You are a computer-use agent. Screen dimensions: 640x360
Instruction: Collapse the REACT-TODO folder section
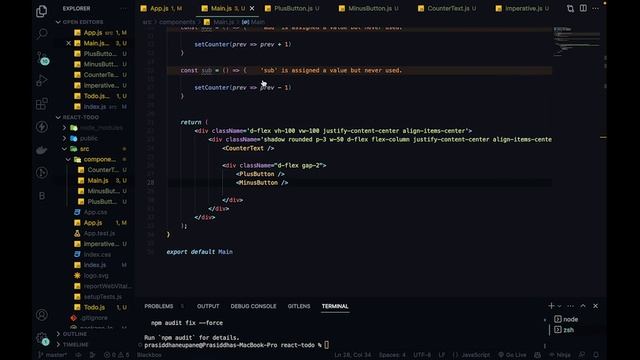pyautogui.click(x=58, y=117)
